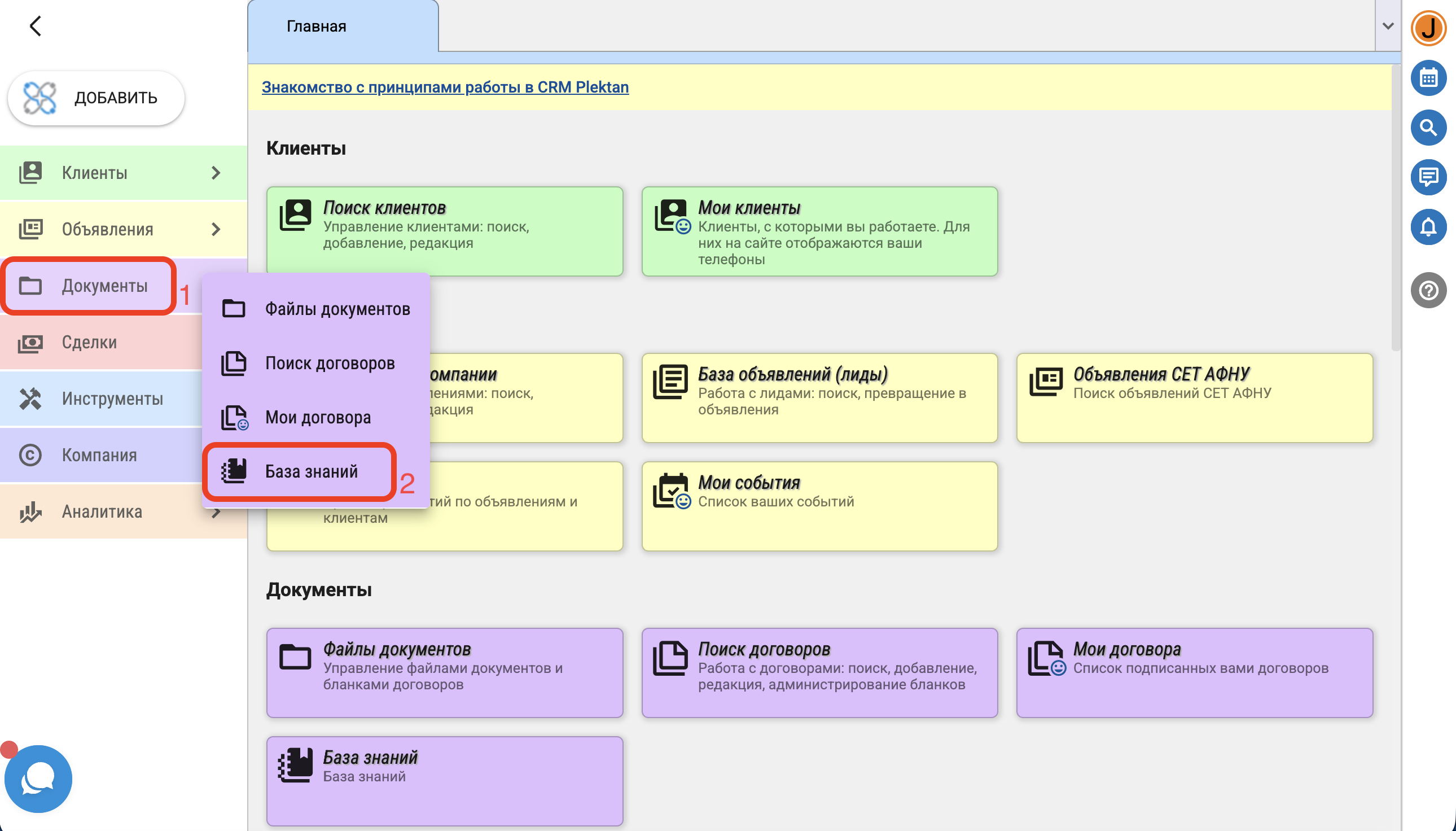Open the support chat bubble widget

(38, 779)
